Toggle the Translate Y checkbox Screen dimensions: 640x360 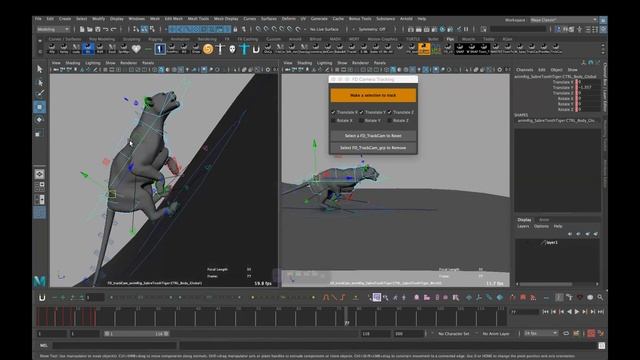(x=361, y=112)
